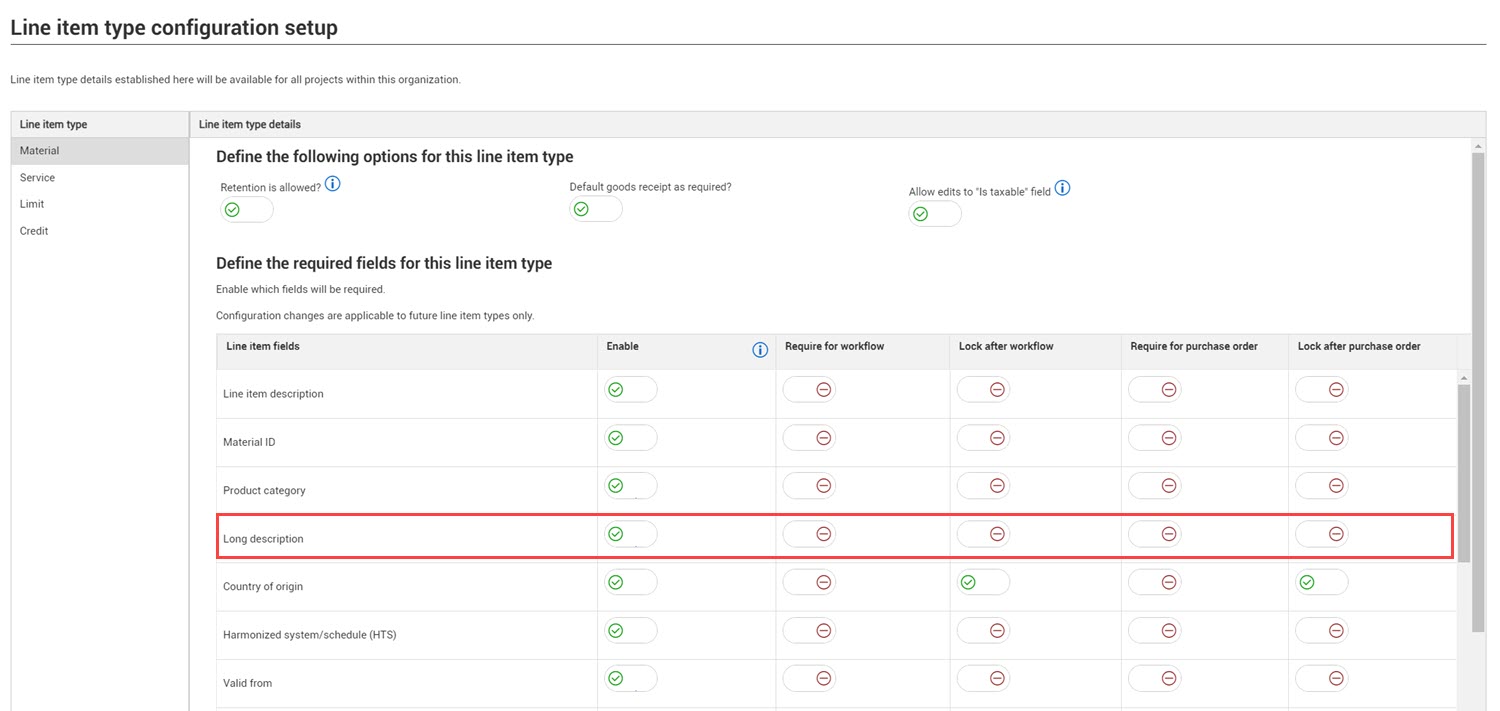The width and height of the screenshot is (1500, 711).
Task: Select the Material line item type
Action: [100, 151]
